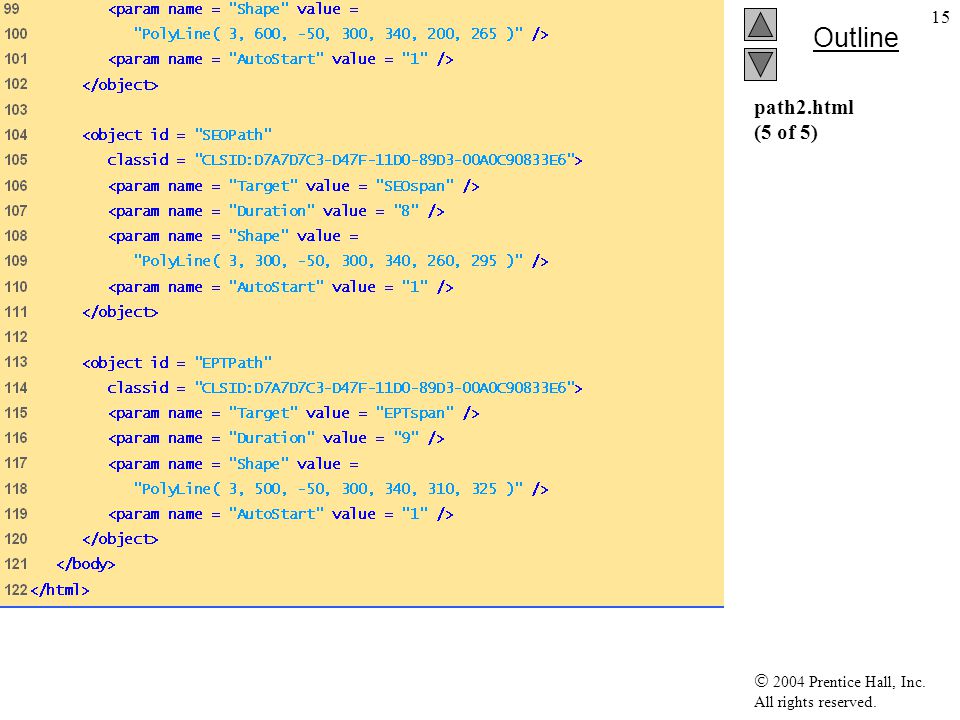Viewport: 960px width, 720px height.
Task: Click the Duration value "9"
Action: coord(407,438)
